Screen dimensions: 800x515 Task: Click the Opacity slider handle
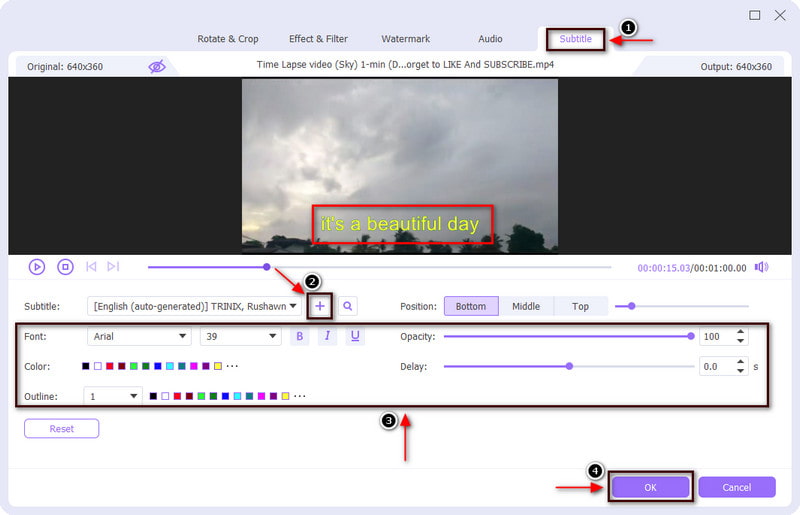tap(691, 336)
